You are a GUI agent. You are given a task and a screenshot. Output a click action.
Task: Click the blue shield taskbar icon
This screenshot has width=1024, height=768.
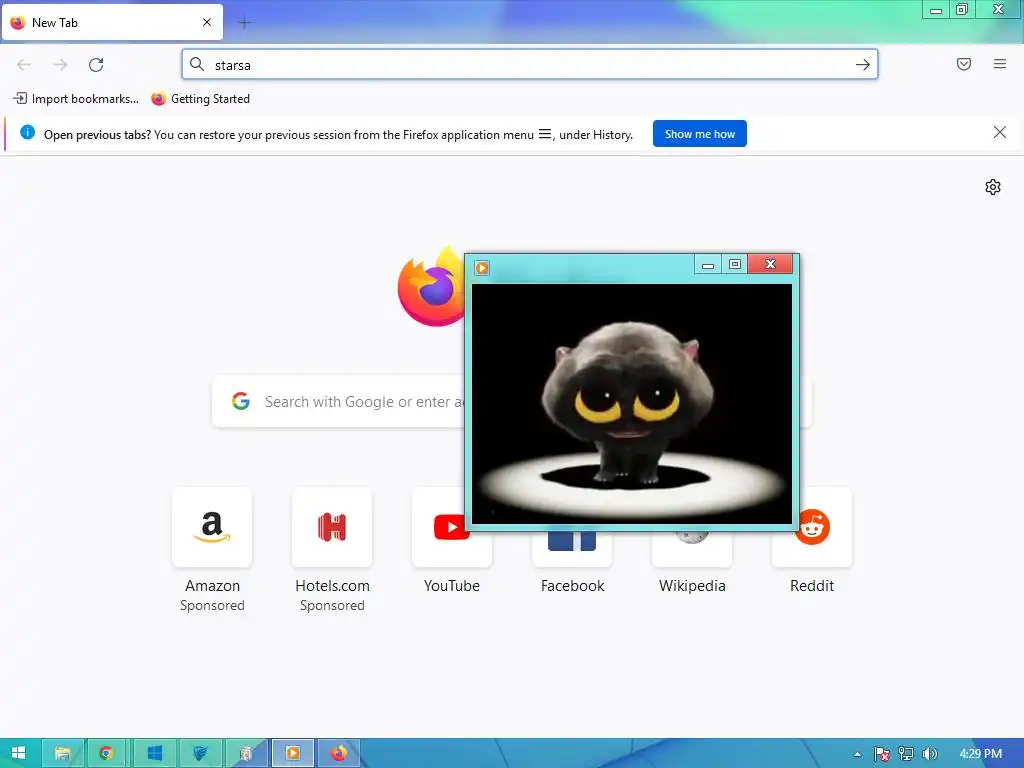[x=200, y=754]
